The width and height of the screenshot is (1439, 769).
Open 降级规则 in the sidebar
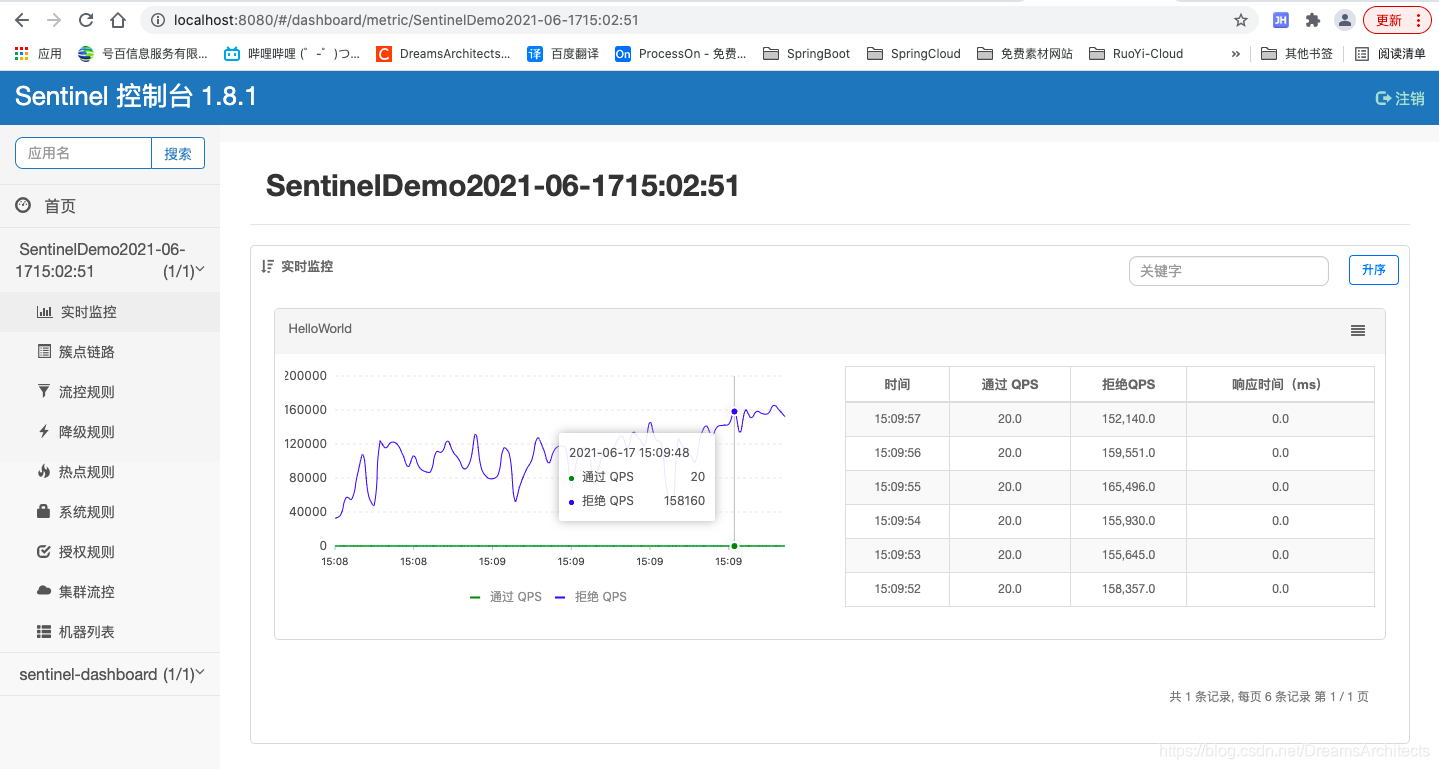pos(110,432)
